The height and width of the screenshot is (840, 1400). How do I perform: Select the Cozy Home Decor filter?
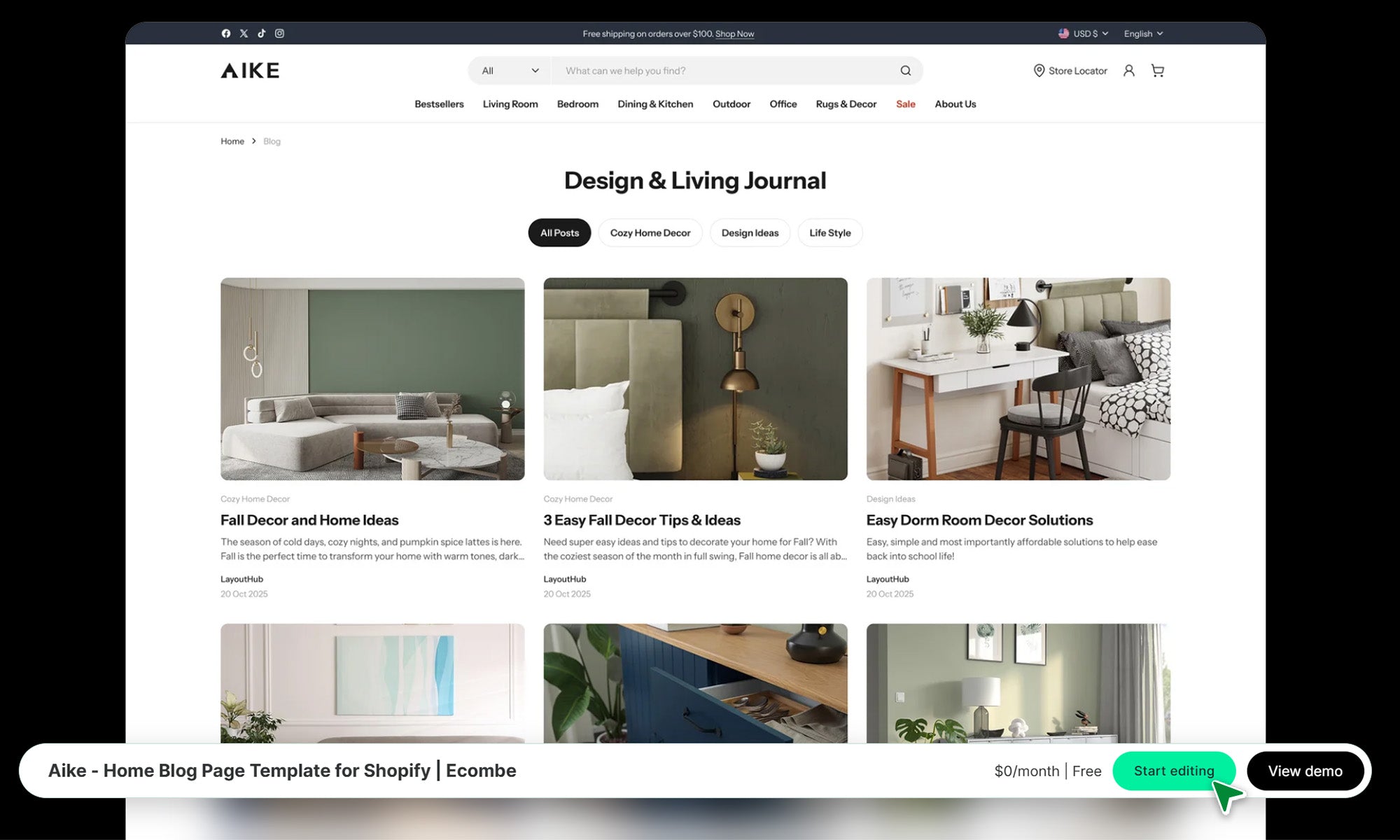click(650, 233)
